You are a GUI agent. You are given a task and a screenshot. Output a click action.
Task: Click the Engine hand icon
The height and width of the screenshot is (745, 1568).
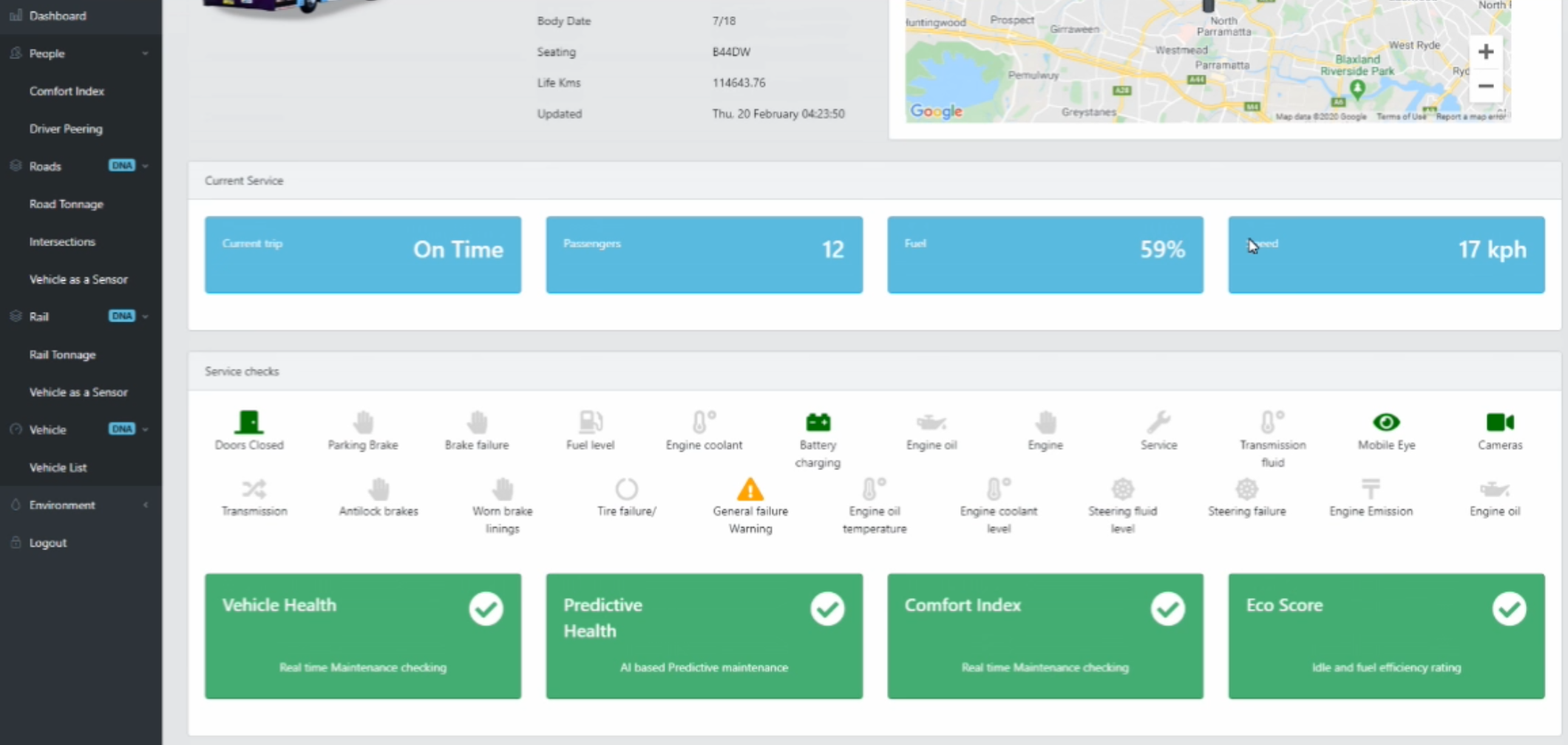coord(1045,422)
